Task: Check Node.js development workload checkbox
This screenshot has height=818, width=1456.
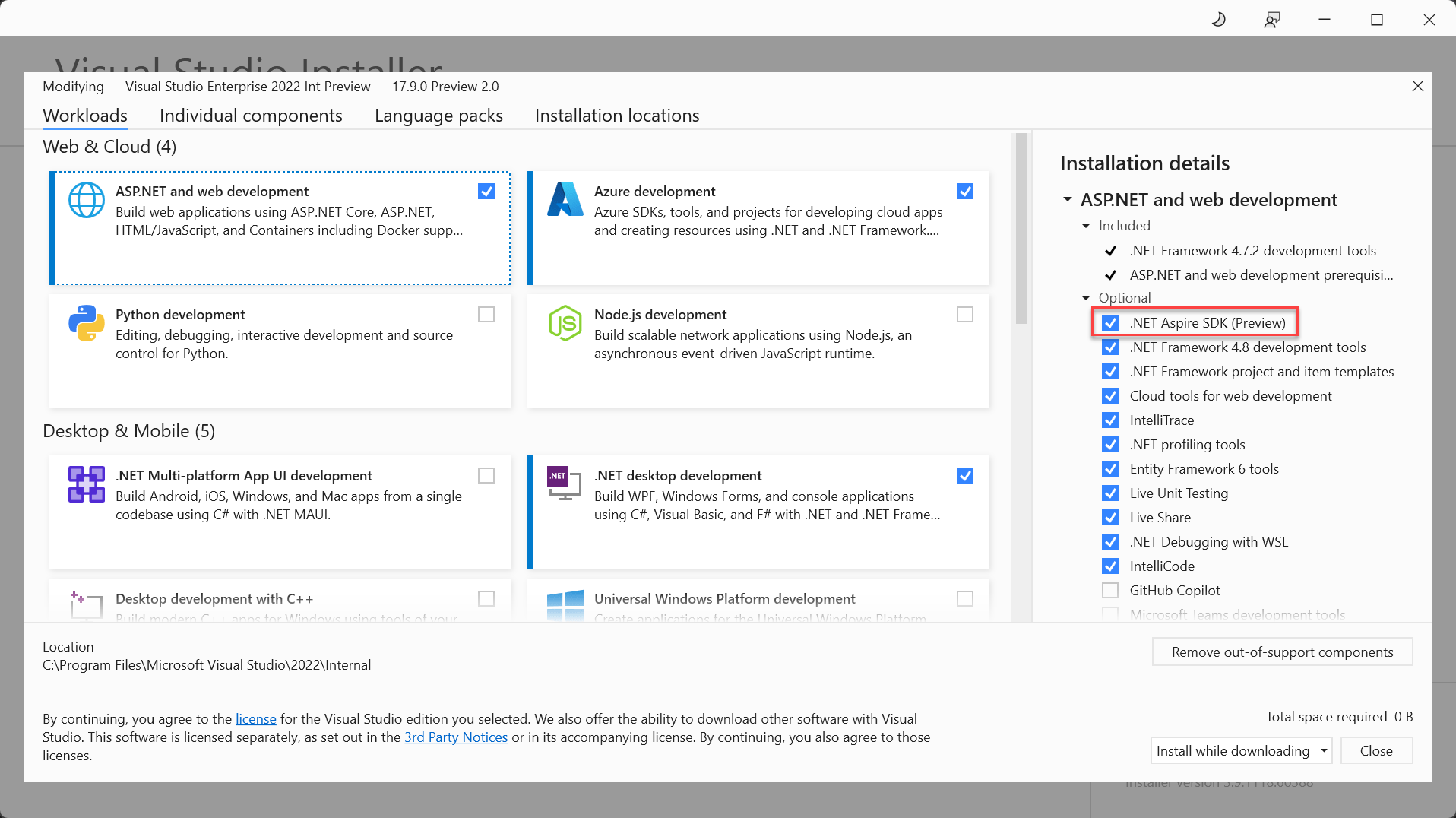Action: click(x=965, y=315)
